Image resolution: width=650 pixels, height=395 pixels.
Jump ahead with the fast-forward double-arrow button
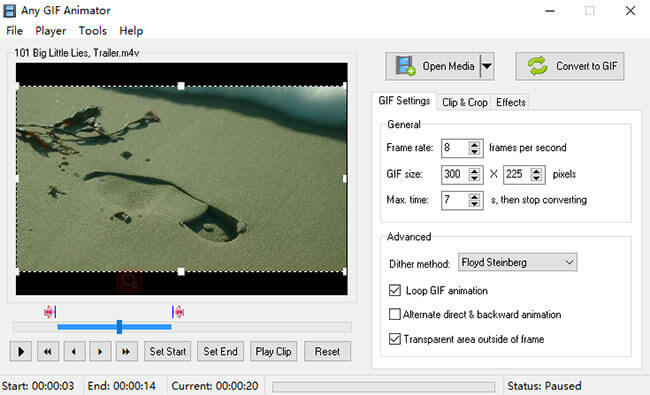(126, 351)
